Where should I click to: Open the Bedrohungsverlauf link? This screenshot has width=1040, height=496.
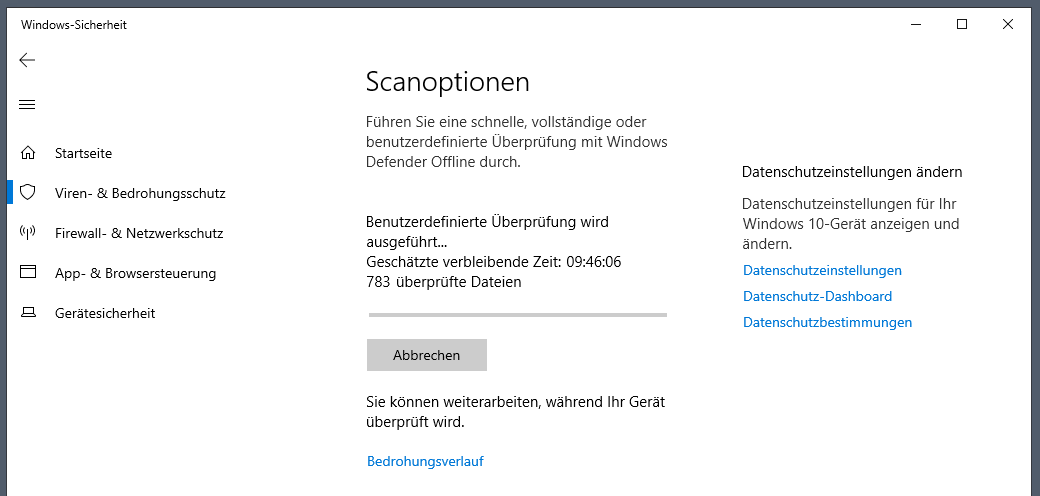[x=425, y=462]
